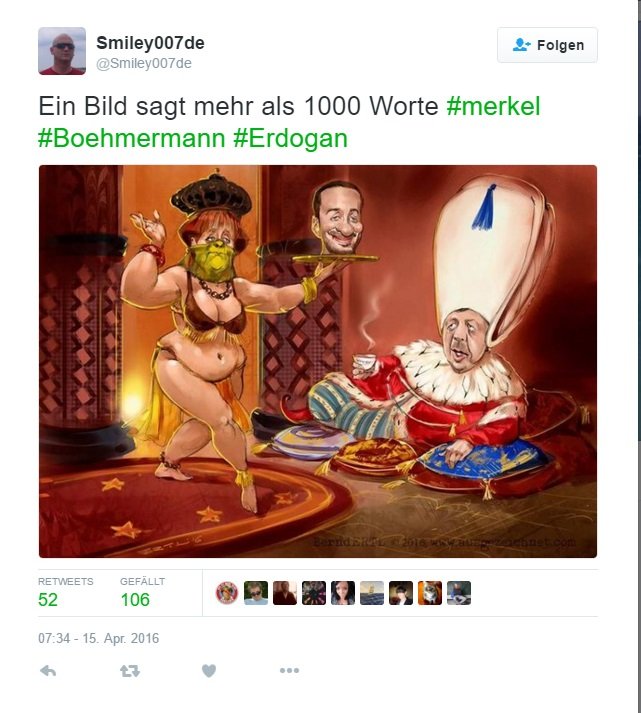Open the Smiley007de profile picture
The width and height of the screenshot is (641, 713).
pyautogui.click(x=62, y=50)
